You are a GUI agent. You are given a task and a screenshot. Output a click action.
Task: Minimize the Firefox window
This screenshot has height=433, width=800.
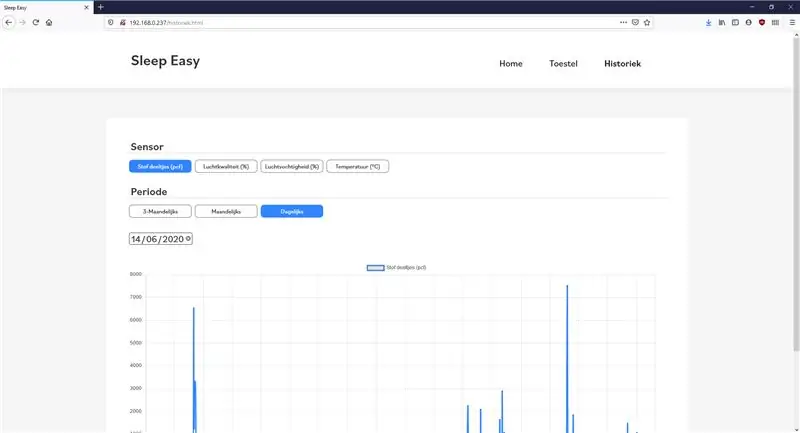coord(752,7)
